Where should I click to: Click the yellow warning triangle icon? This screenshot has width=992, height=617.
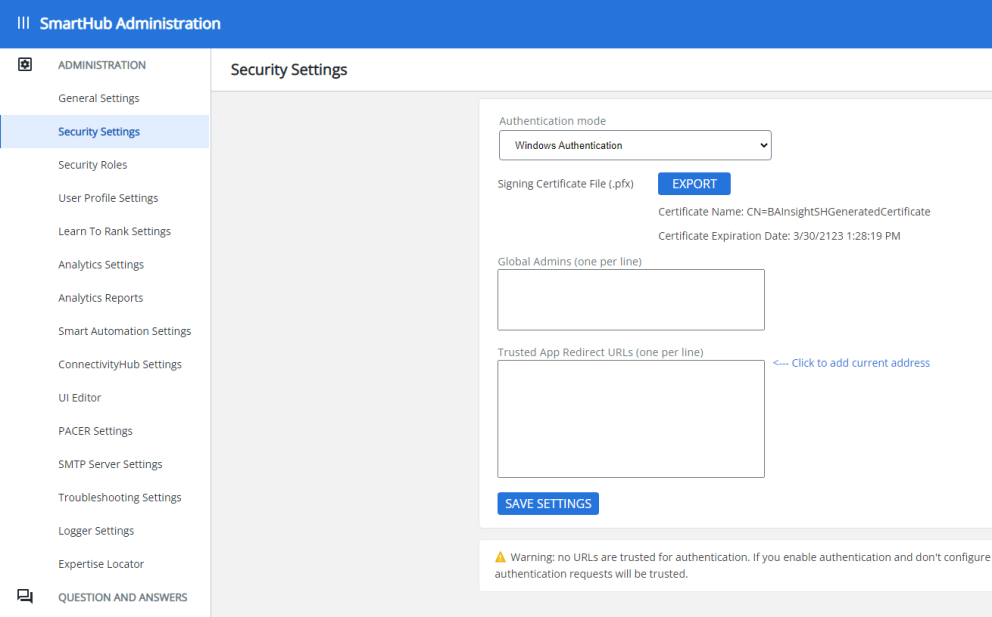point(501,557)
